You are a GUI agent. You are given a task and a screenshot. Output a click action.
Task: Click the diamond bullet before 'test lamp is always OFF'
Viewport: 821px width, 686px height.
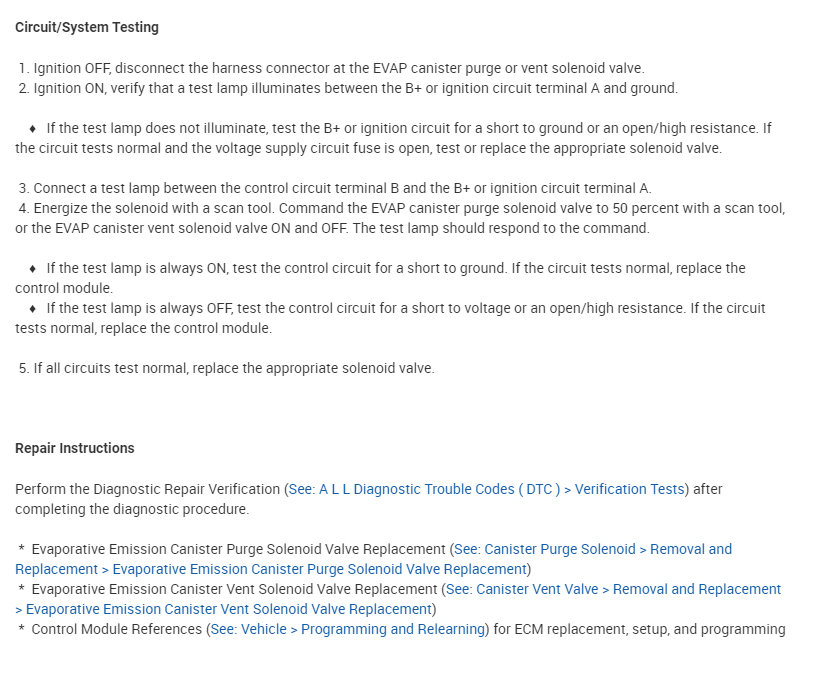click(33, 308)
